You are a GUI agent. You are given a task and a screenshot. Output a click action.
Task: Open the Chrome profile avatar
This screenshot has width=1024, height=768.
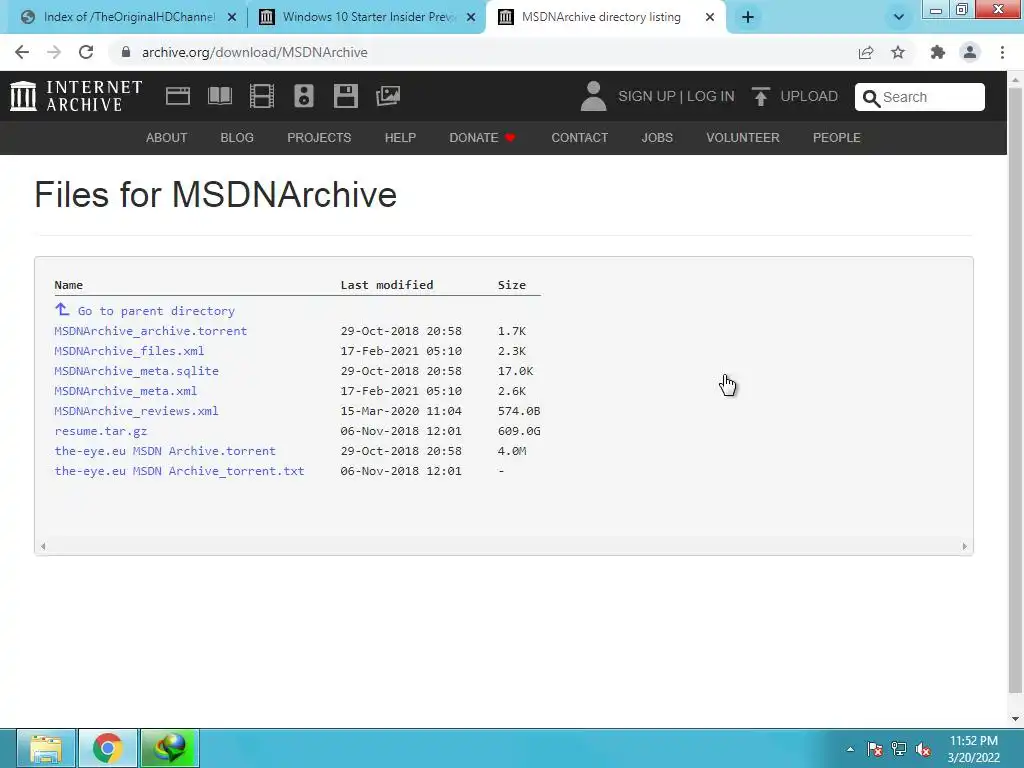[x=970, y=52]
